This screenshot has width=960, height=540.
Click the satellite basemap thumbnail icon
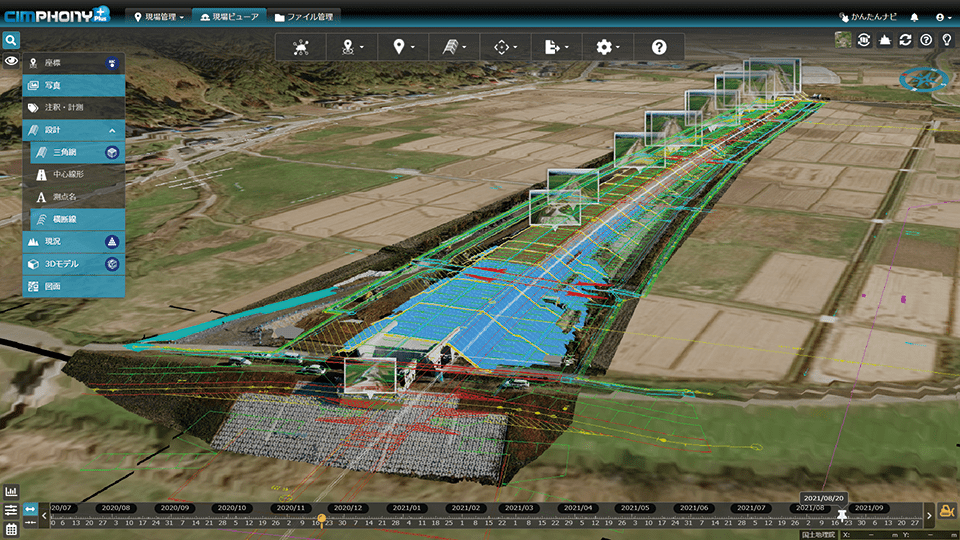pos(843,40)
